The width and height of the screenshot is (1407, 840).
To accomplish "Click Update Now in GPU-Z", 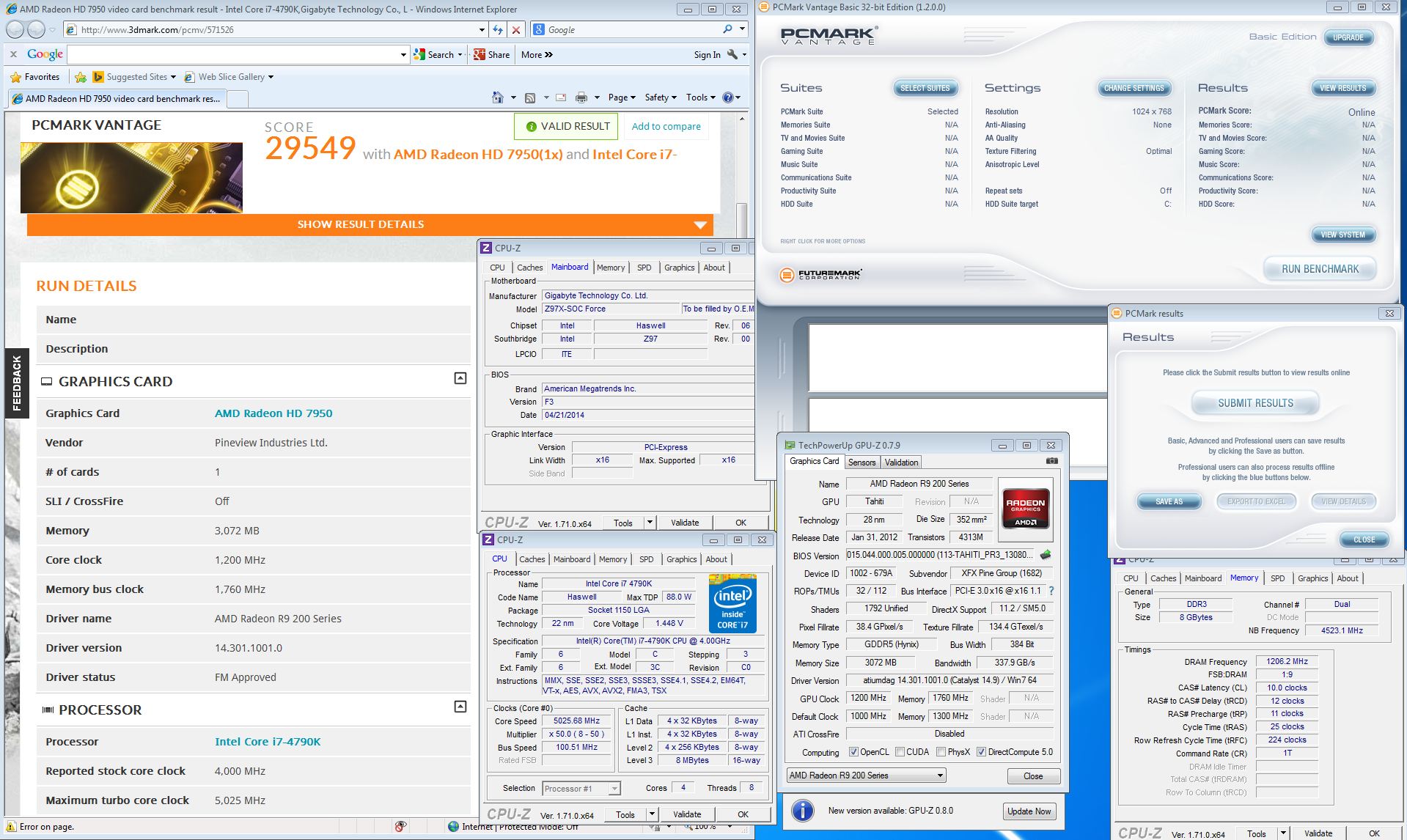I will pyautogui.click(x=1029, y=811).
